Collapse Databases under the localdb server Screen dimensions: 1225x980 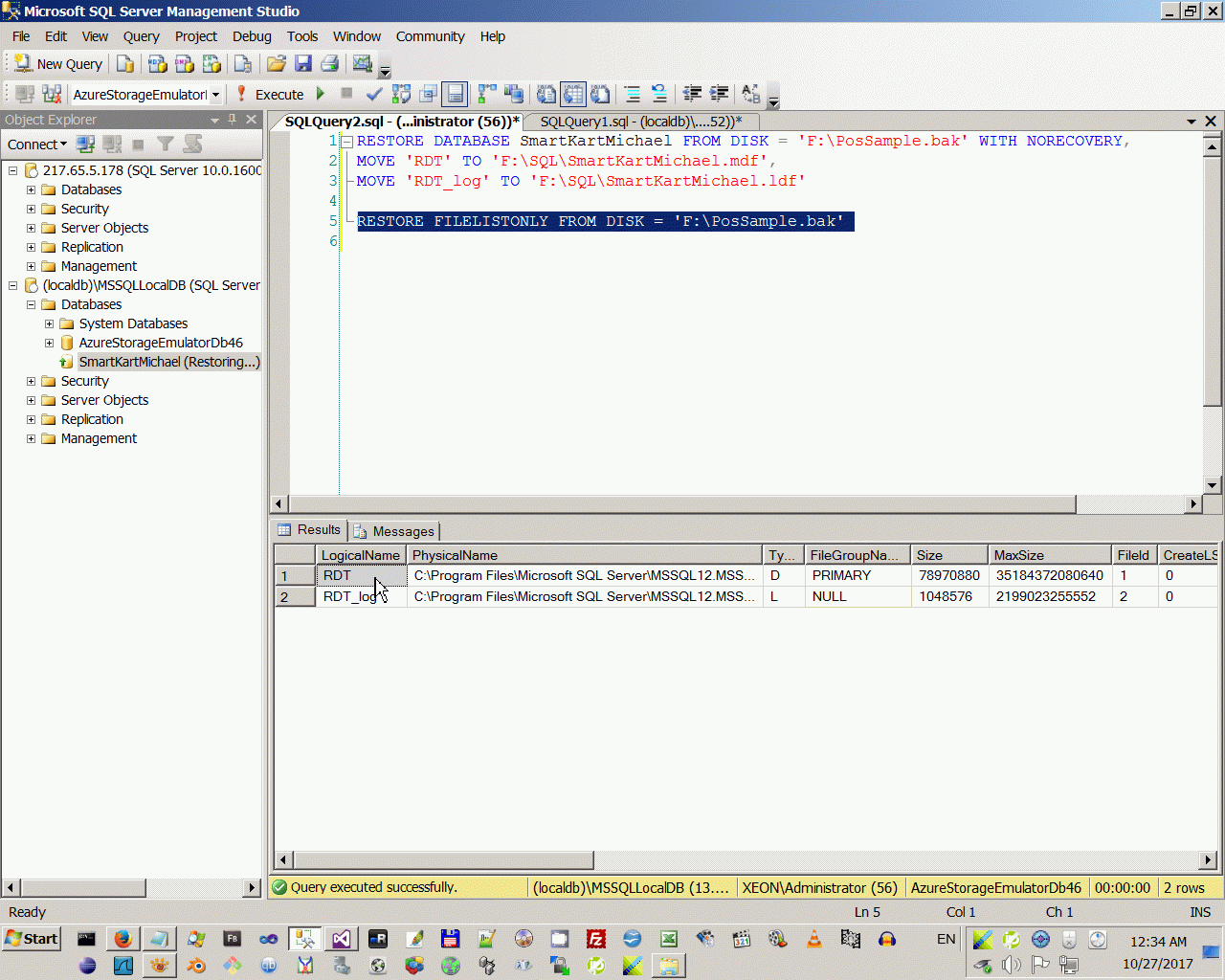(31, 304)
